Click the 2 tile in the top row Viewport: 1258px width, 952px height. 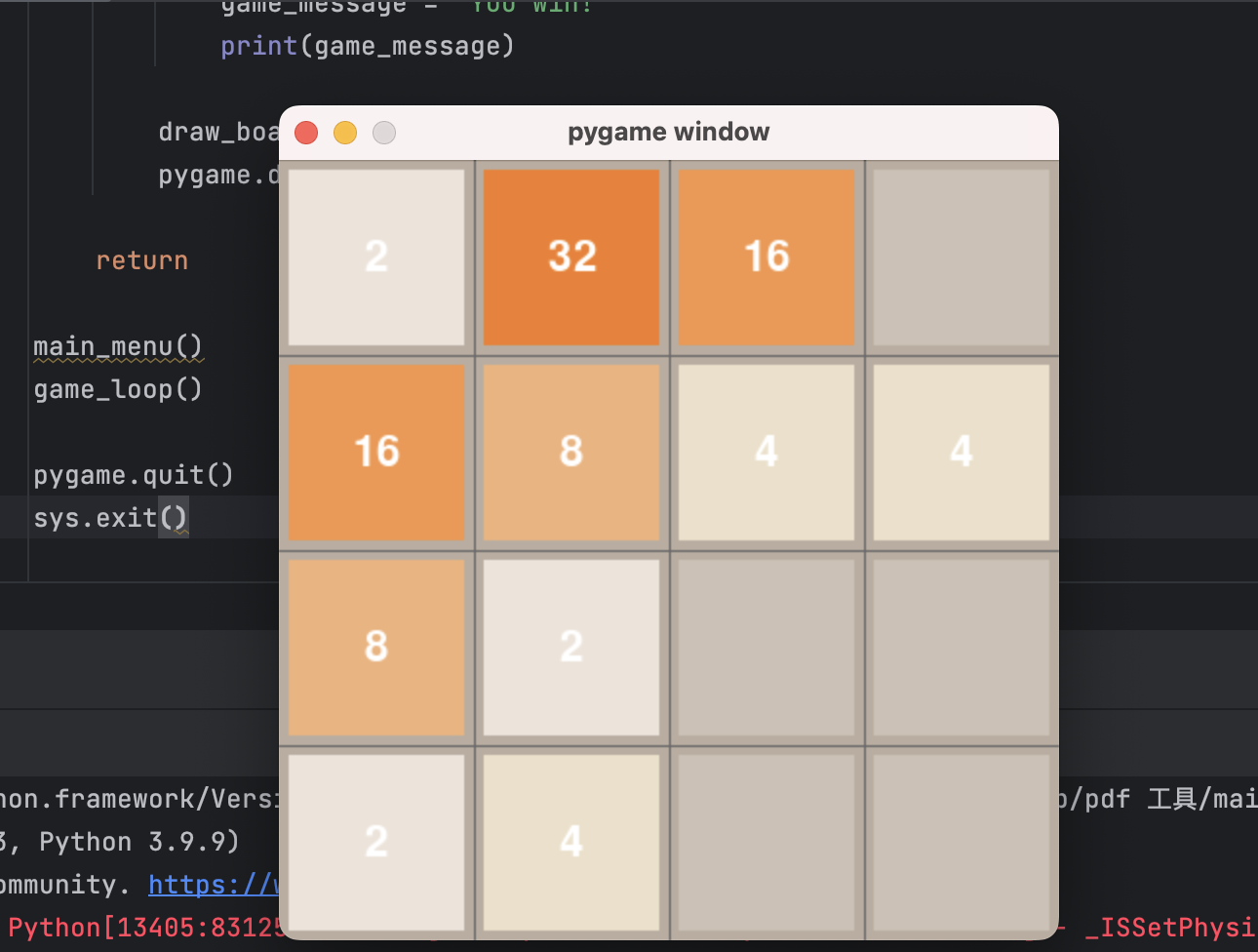(x=376, y=258)
